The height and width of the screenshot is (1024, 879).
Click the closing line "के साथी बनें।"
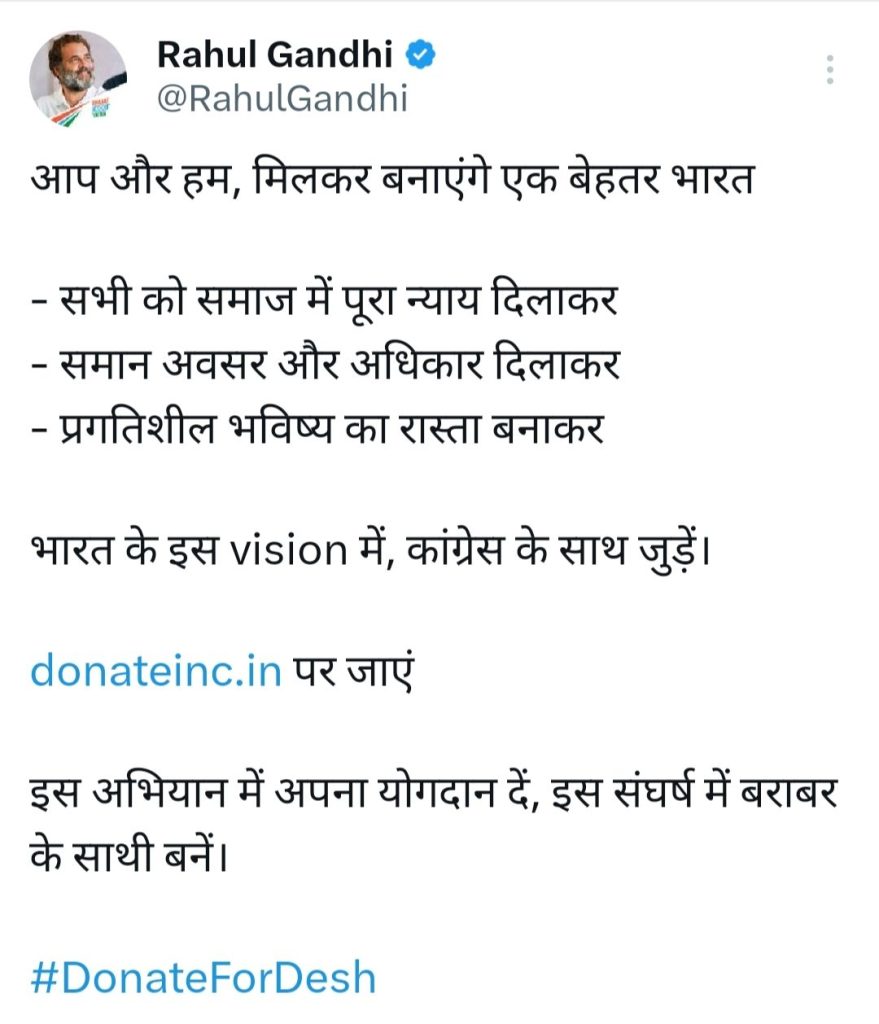[x=129, y=855]
